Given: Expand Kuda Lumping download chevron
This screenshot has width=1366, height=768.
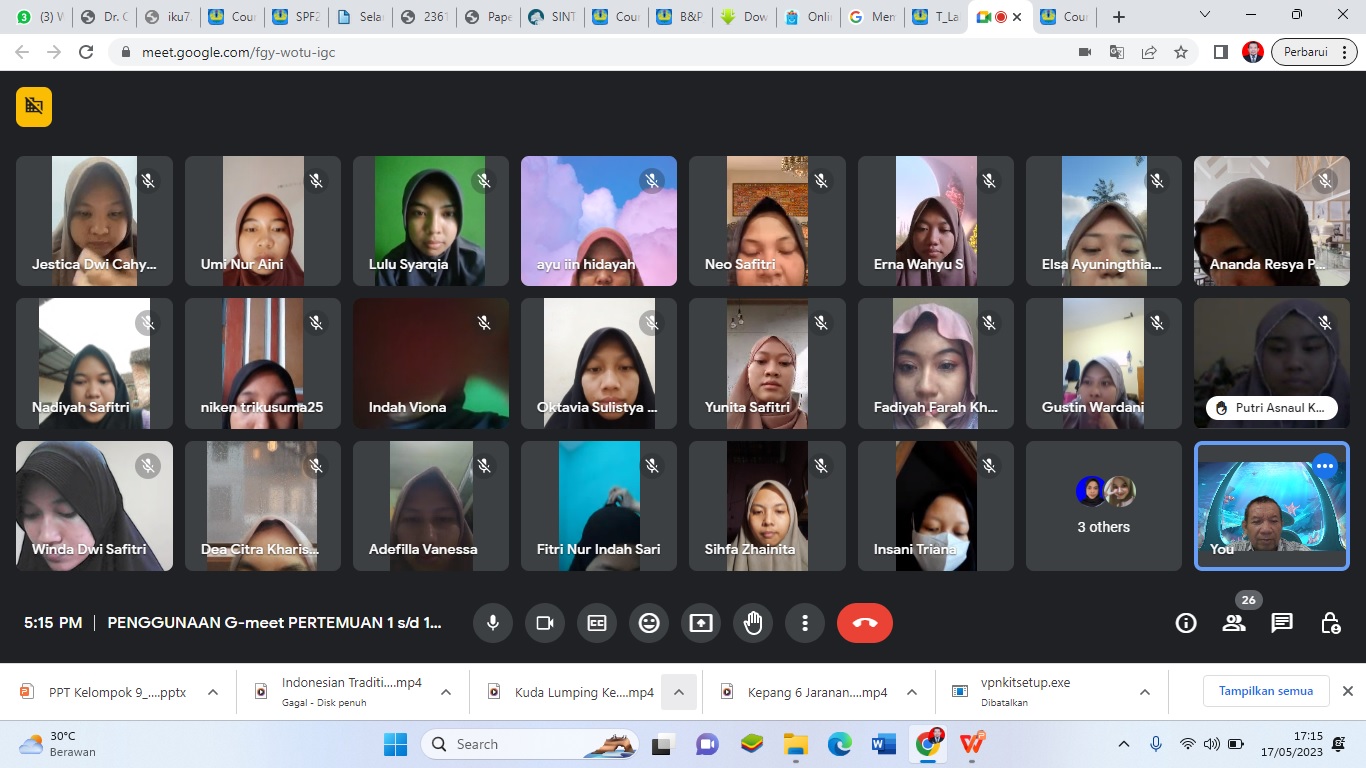Looking at the screenshot, I should click(x=678, y=692).
